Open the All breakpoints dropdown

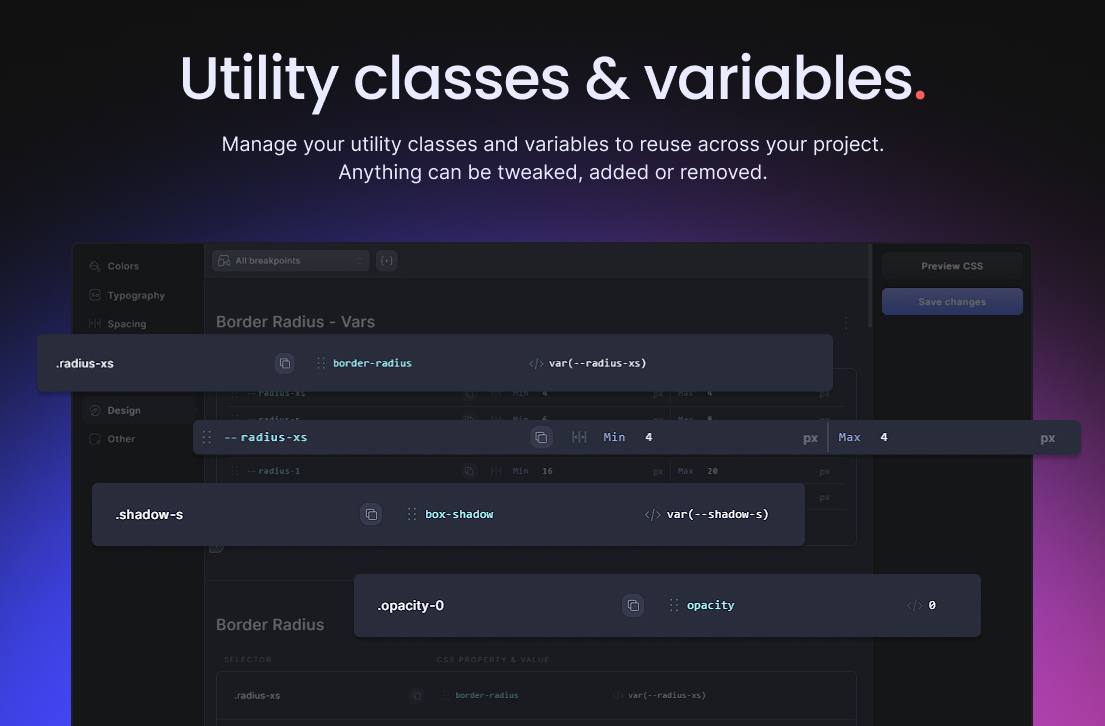pos(290,261)
